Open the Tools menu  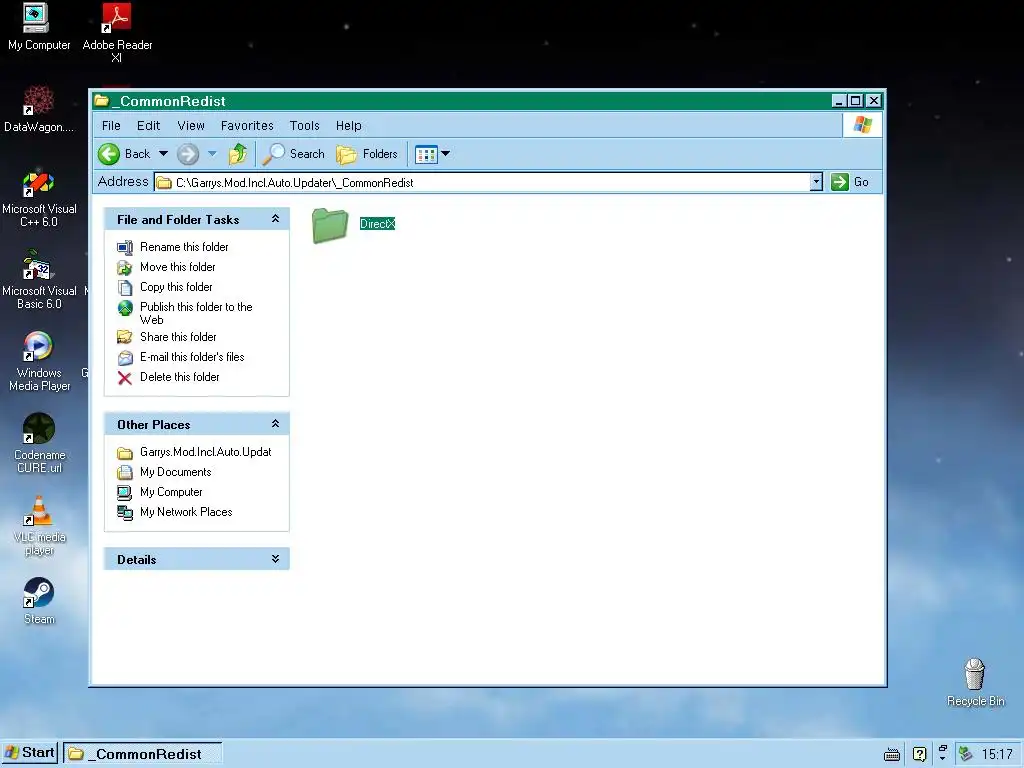pos(304,125)
